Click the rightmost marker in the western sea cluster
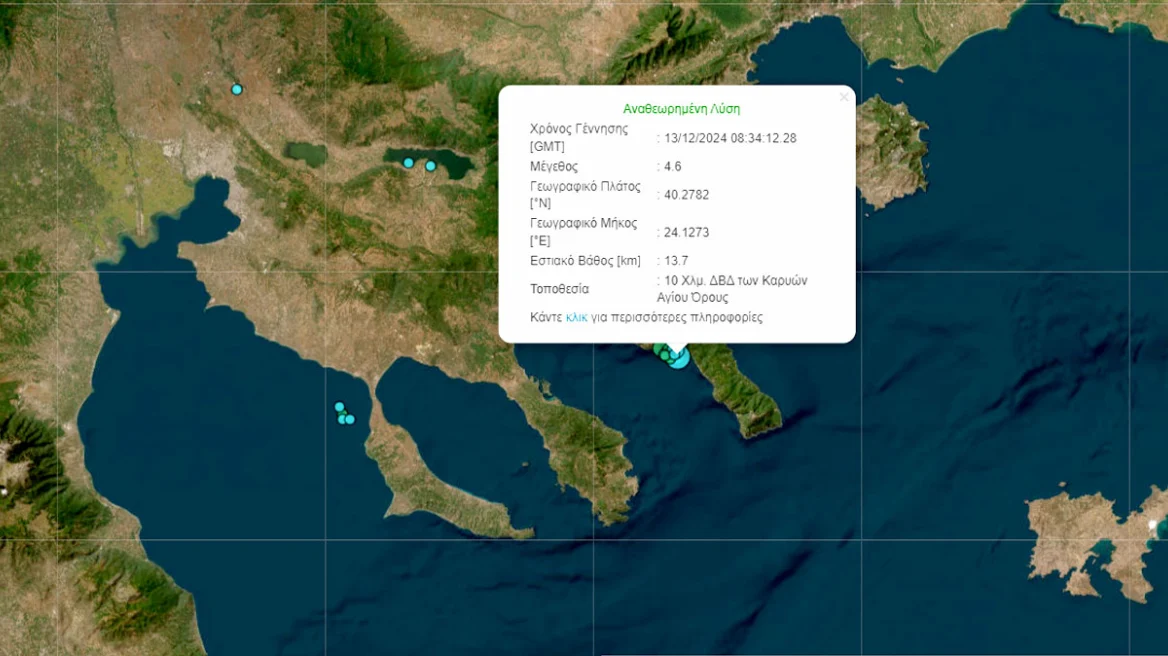1168x656 pixels. [350, 419]
